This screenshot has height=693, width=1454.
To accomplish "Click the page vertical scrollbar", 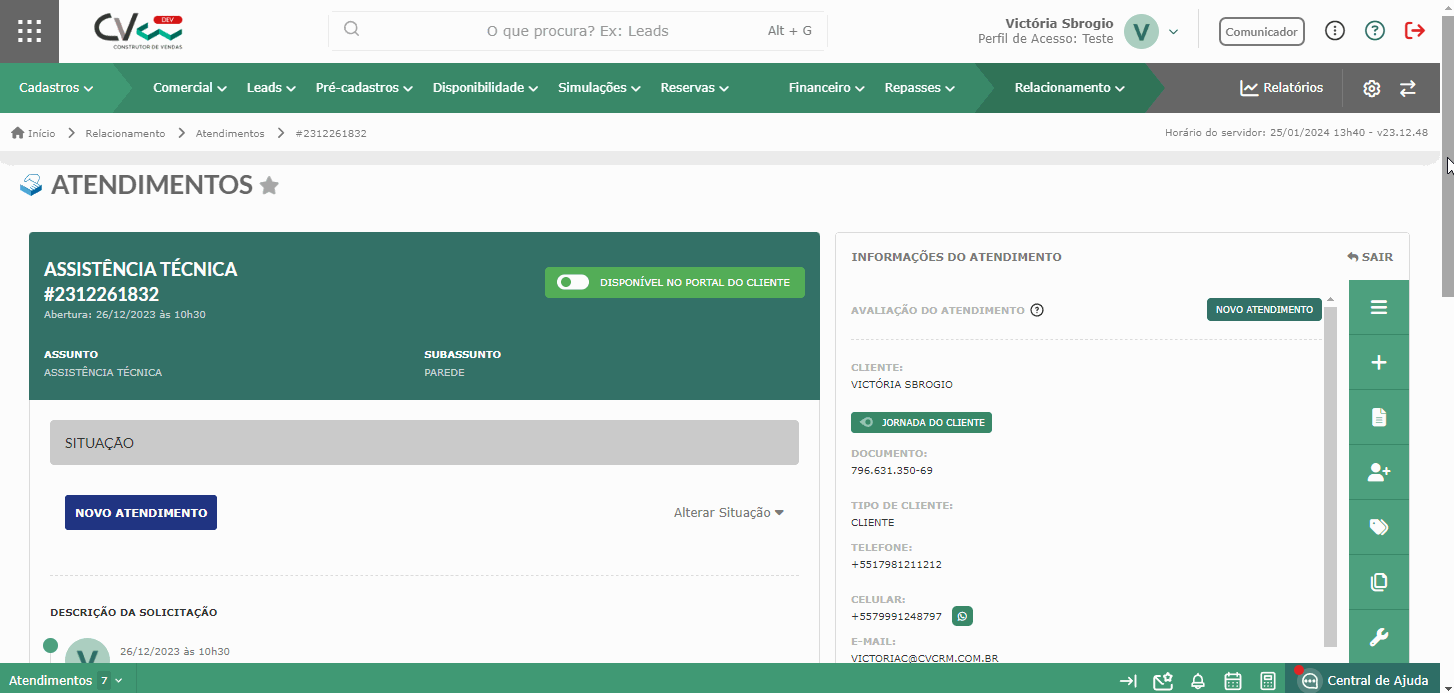I will (x=1447, y=155).
